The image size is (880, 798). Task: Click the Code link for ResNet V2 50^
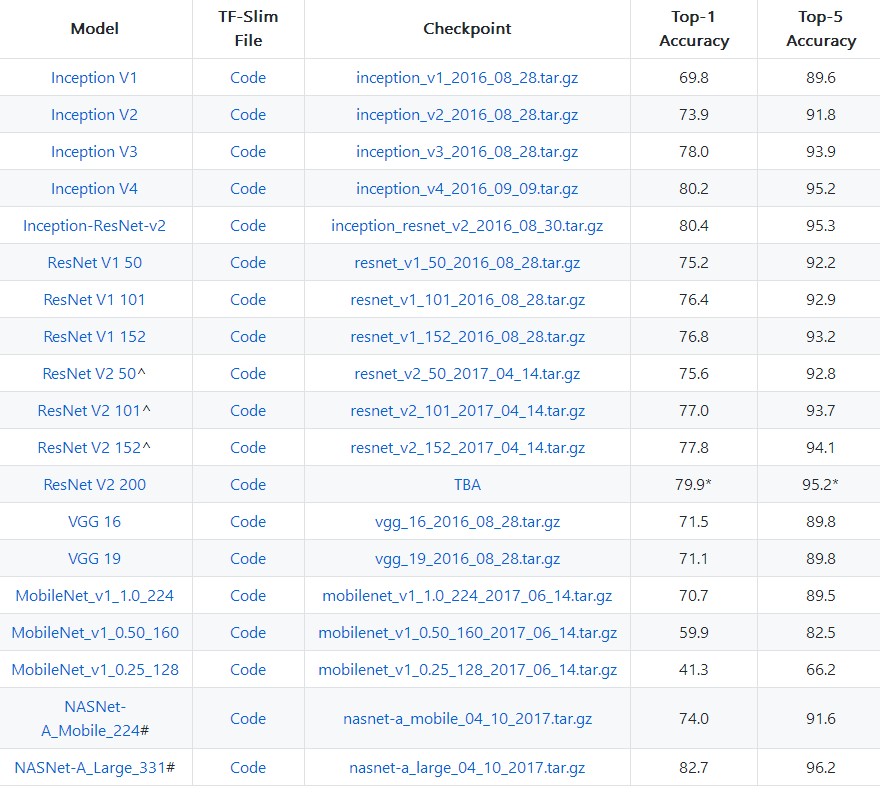(x=248, y=374)
